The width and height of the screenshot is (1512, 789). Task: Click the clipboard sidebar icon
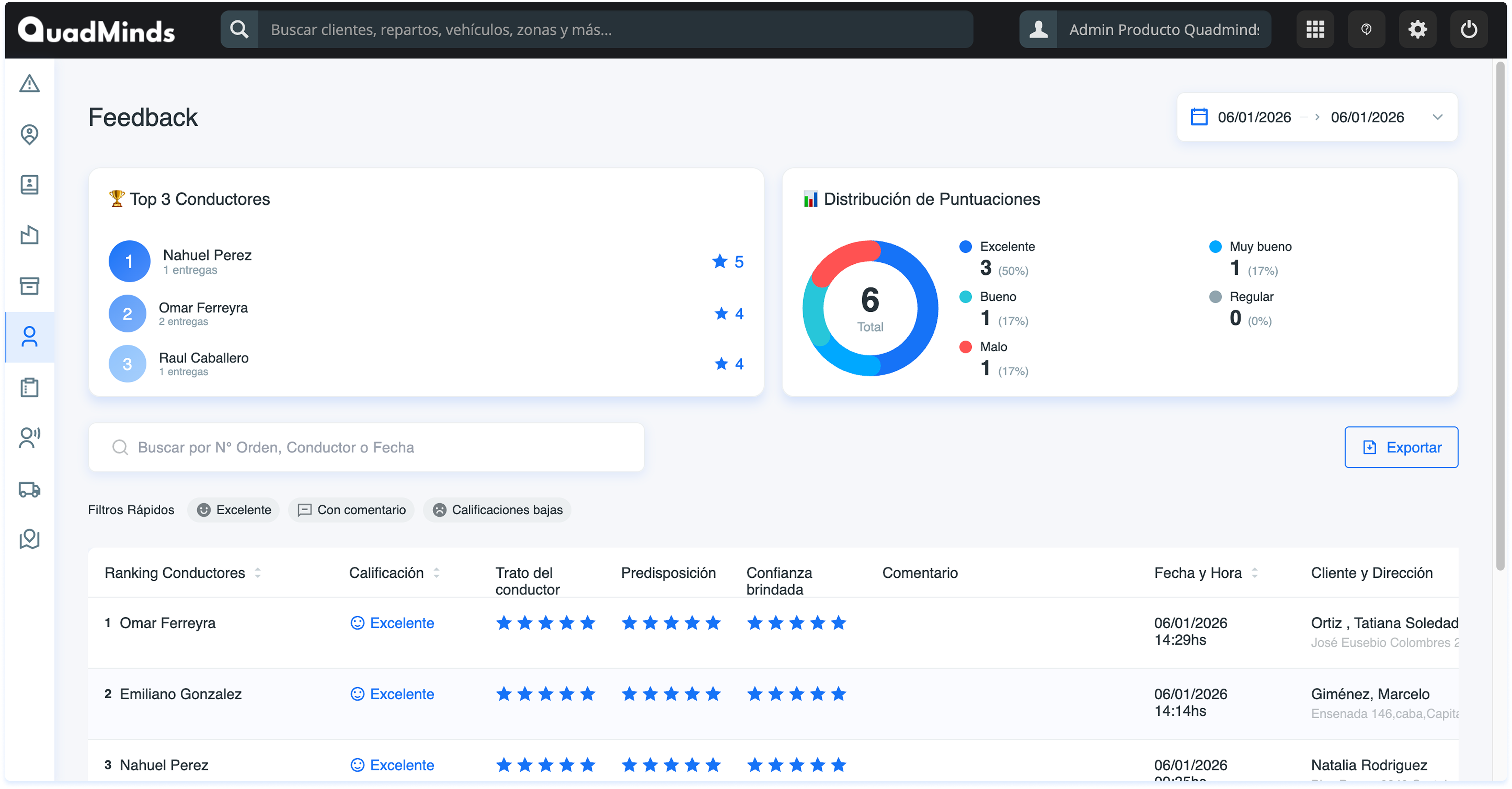(x=29, y=388)
